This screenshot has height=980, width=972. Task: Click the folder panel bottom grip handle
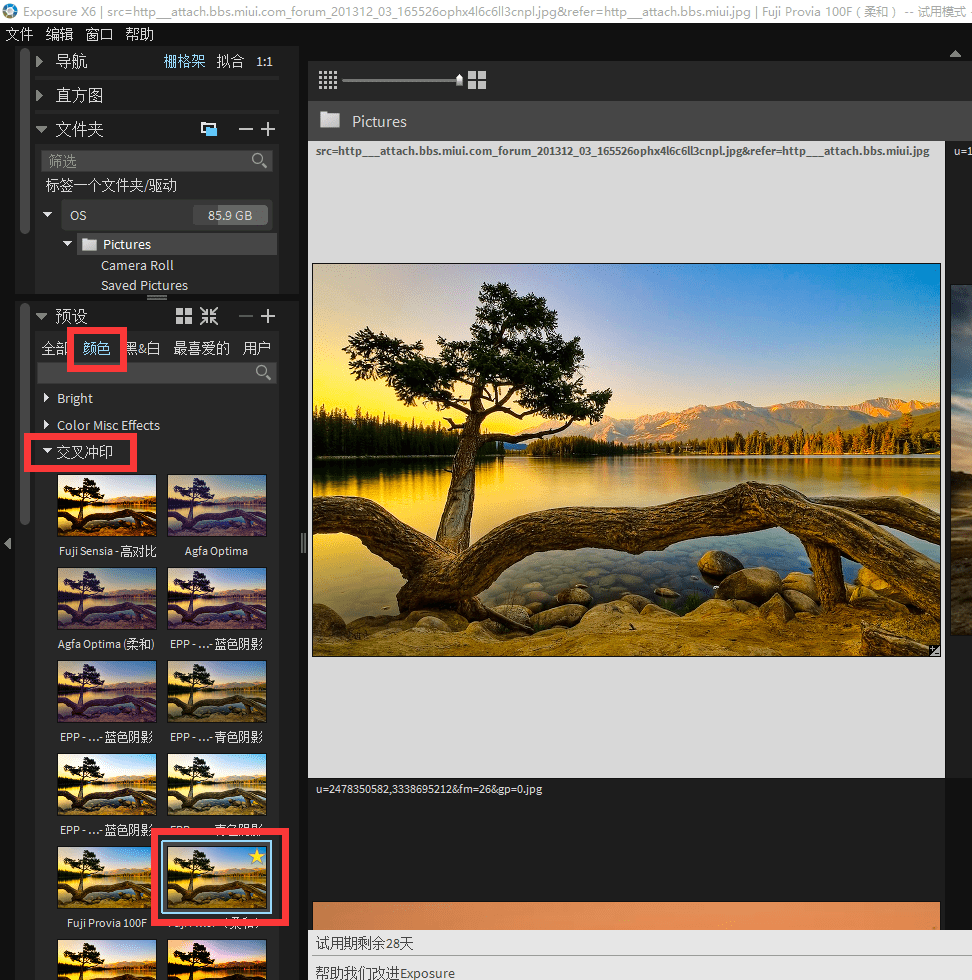tap(156, 298)
